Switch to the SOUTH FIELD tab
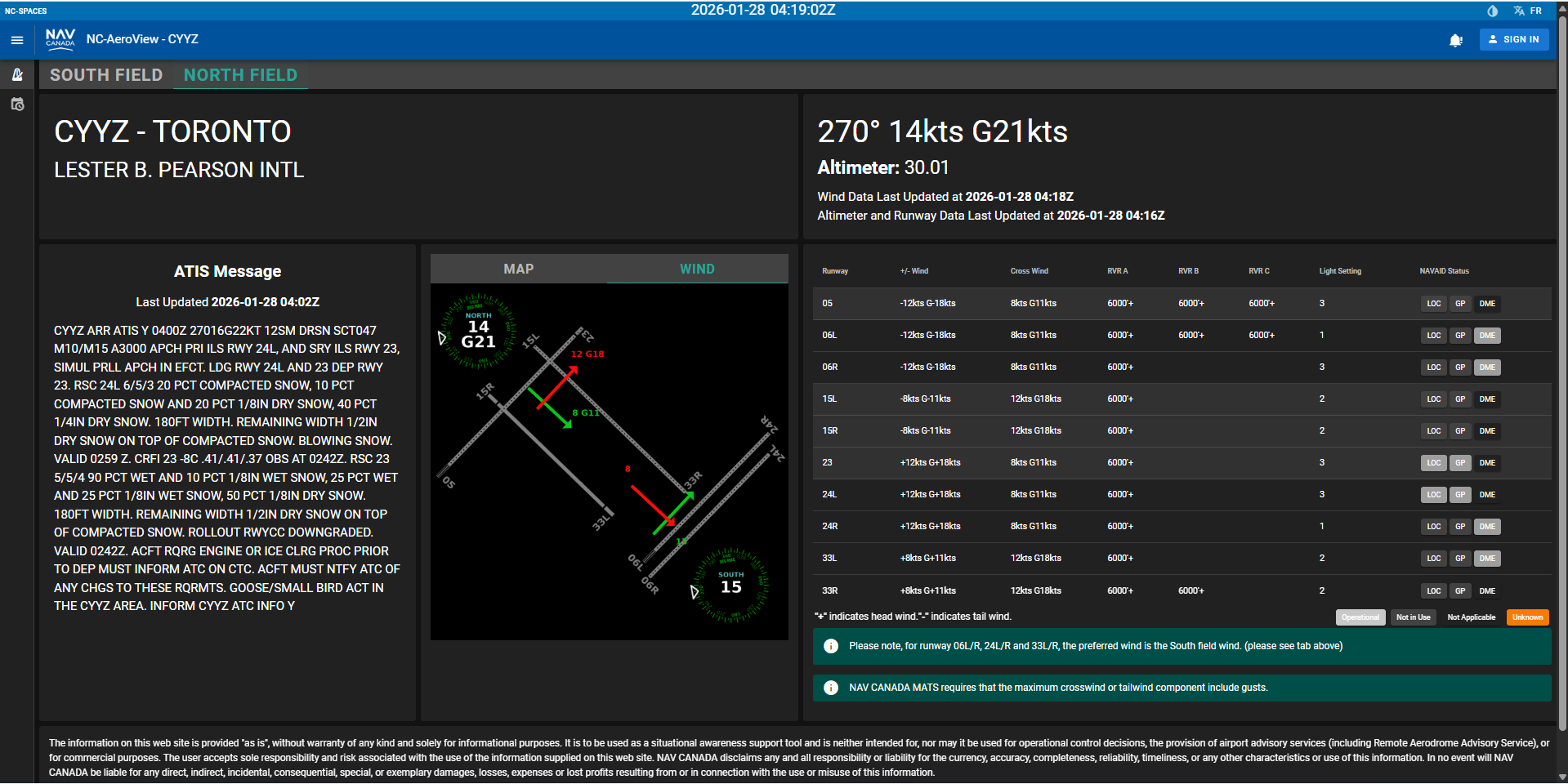1568x784 pixels. tap(106, 74)
